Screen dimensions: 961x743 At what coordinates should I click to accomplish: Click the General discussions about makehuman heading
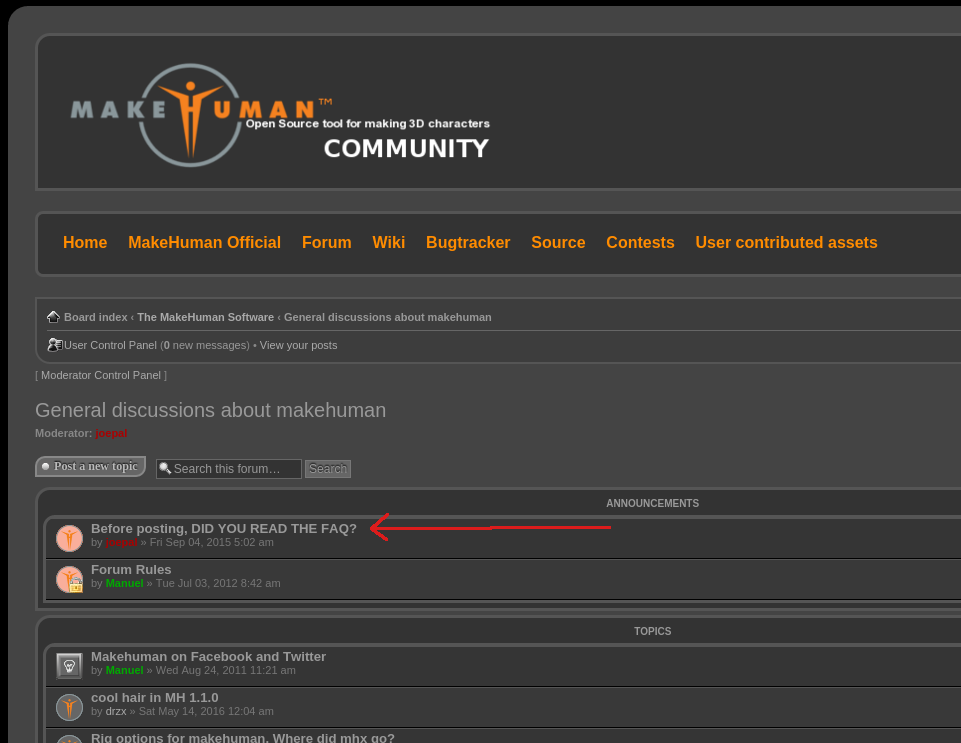(210, 410)
